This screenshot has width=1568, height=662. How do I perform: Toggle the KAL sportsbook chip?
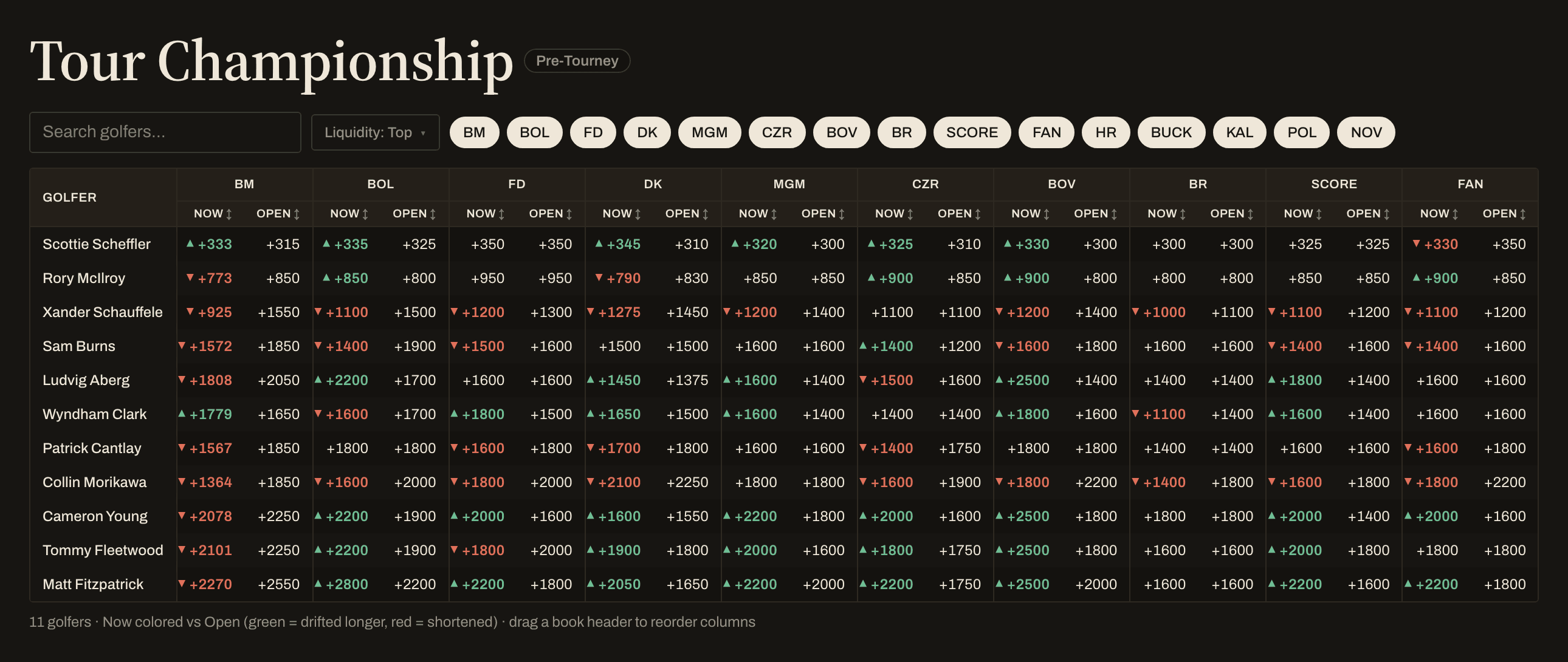click(1240, 132)
